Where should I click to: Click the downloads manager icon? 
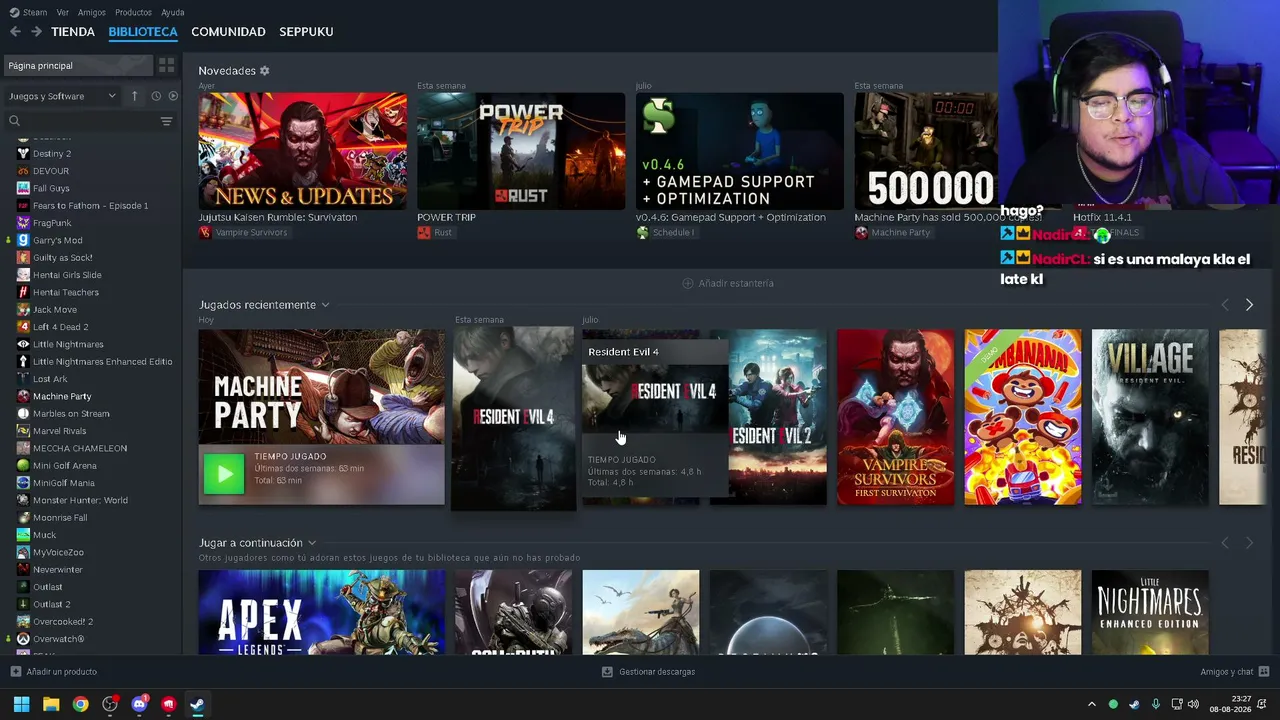607,672
